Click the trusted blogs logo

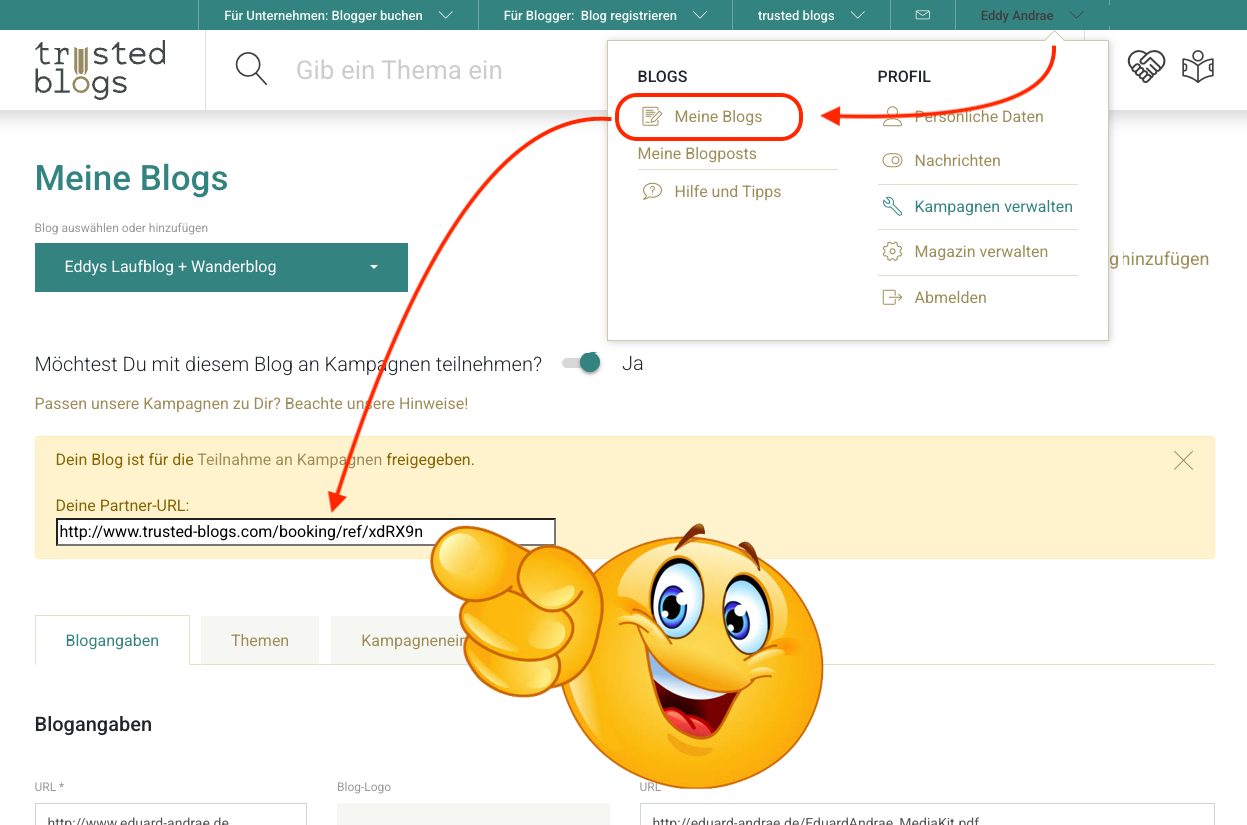100,69
